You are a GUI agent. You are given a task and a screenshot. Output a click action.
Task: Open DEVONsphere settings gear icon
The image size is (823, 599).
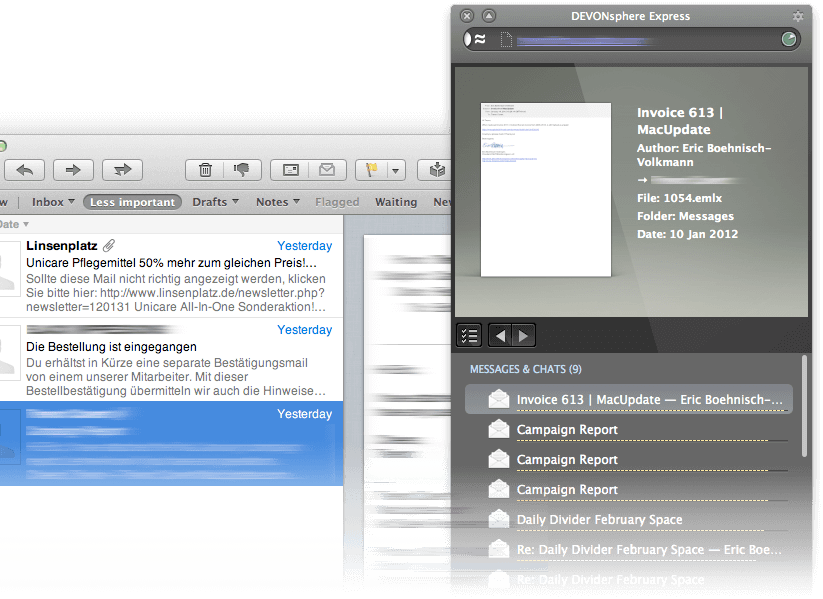click(797, 16)
